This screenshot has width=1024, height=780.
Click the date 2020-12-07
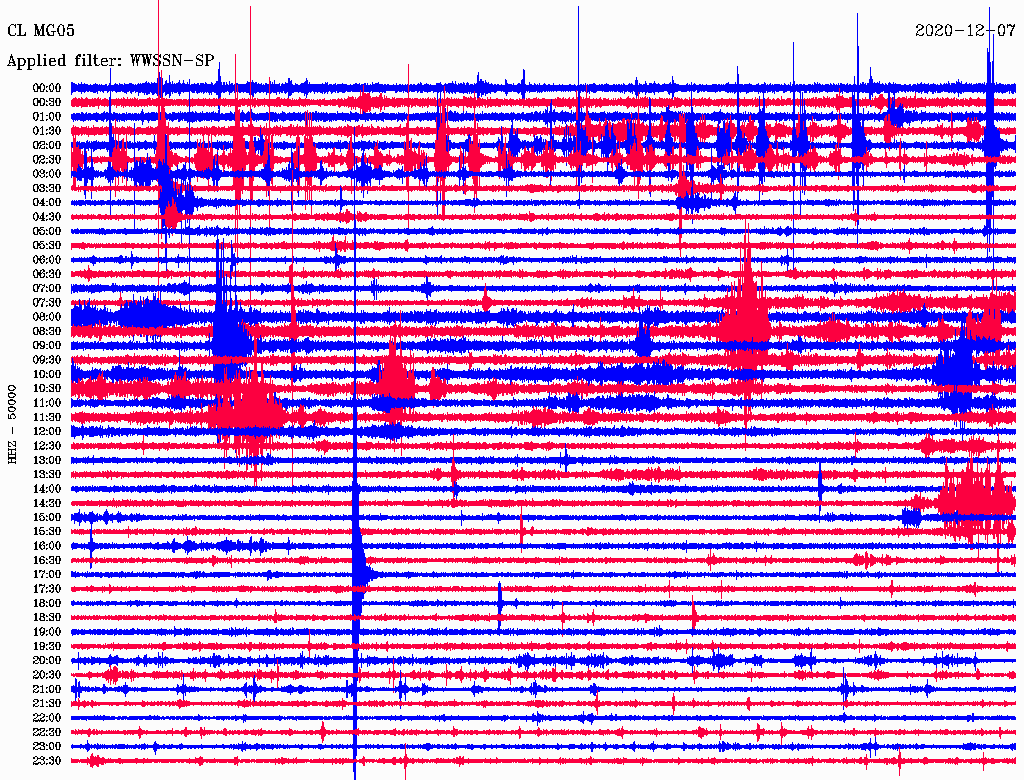point(965,30)
